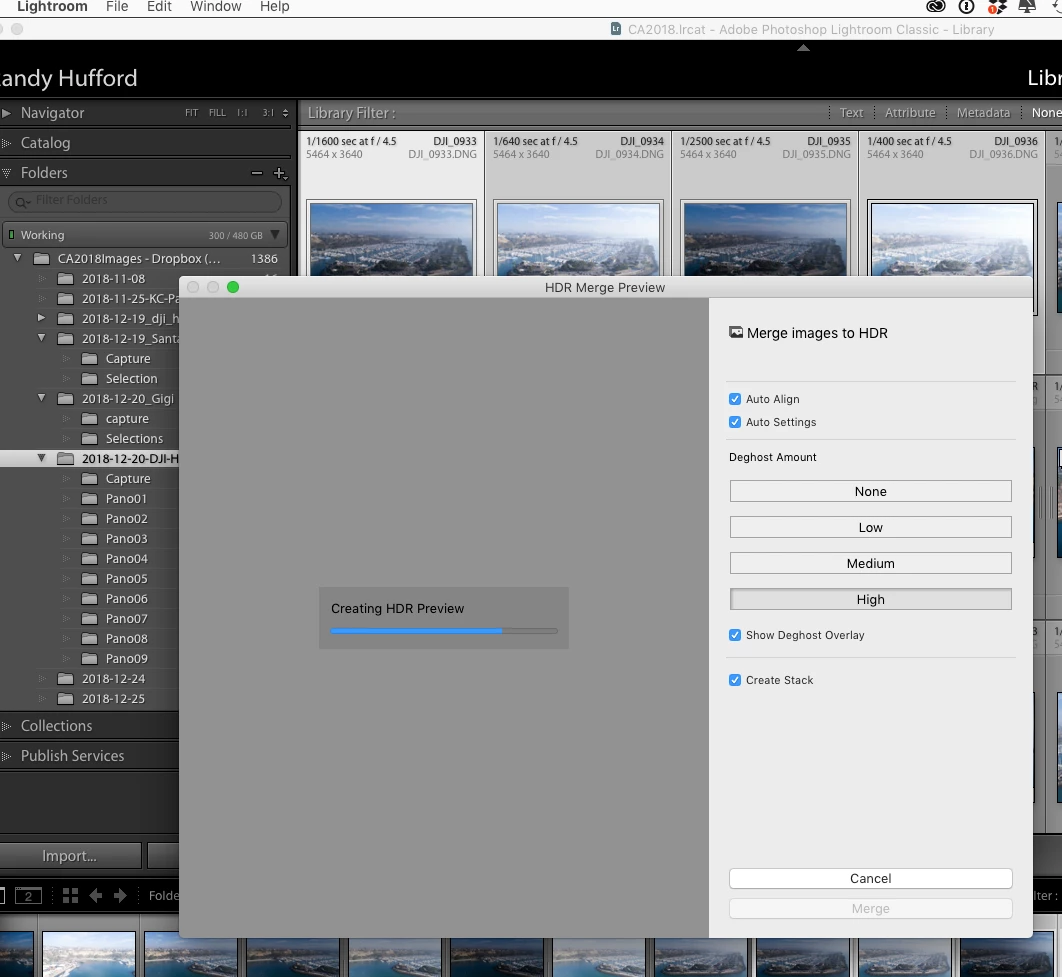Open the Working volume dropdown arrow
Screen dimensions: 1062x977
275,235
